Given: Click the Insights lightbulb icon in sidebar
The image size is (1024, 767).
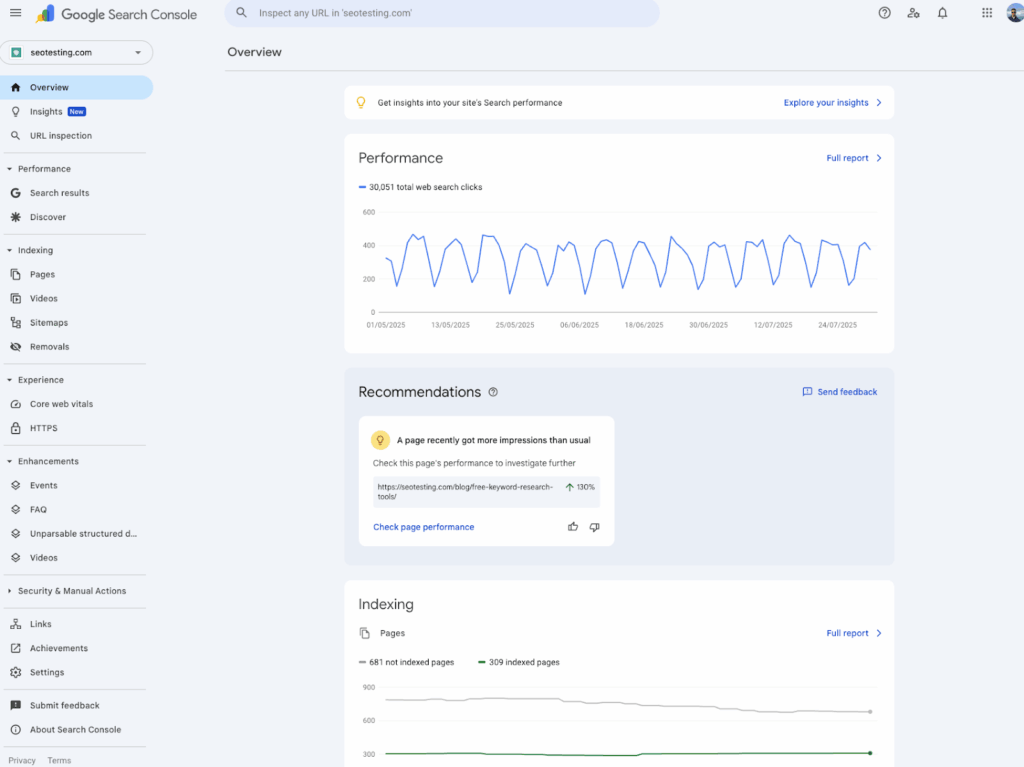Looking at the screenshot, I should click(x=16, y=112).
